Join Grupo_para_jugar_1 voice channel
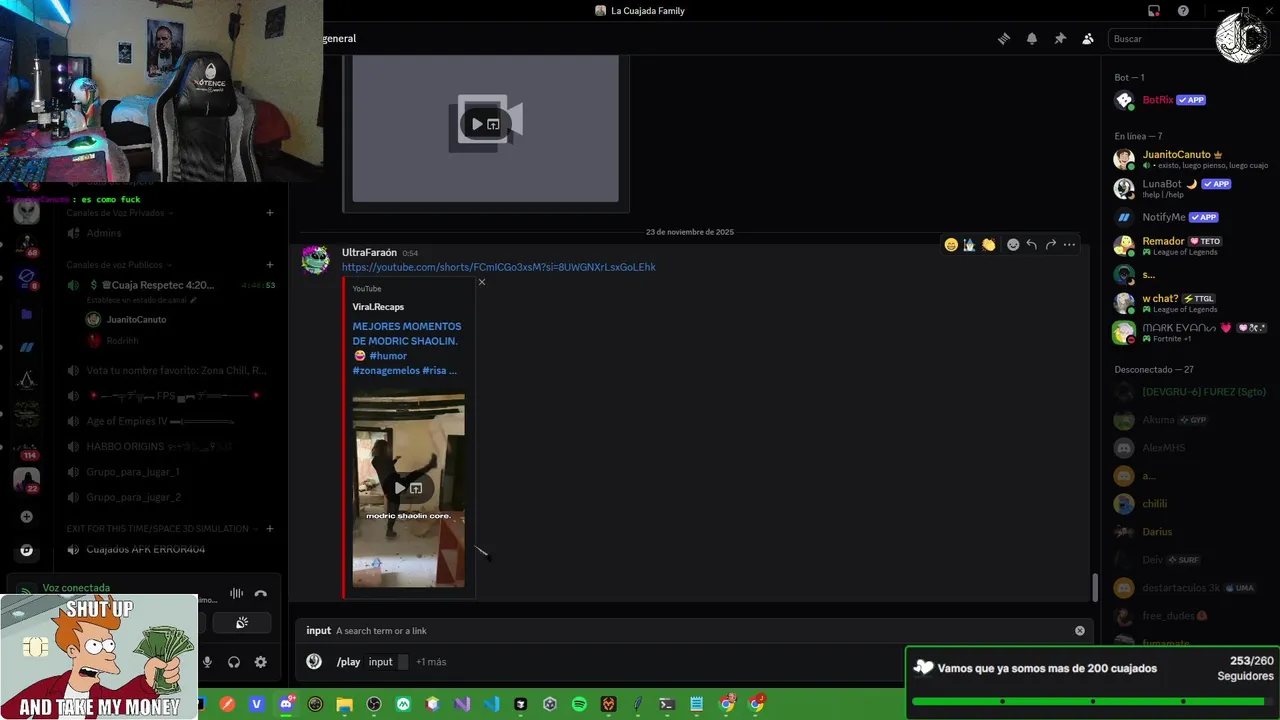 coord(170,472)
